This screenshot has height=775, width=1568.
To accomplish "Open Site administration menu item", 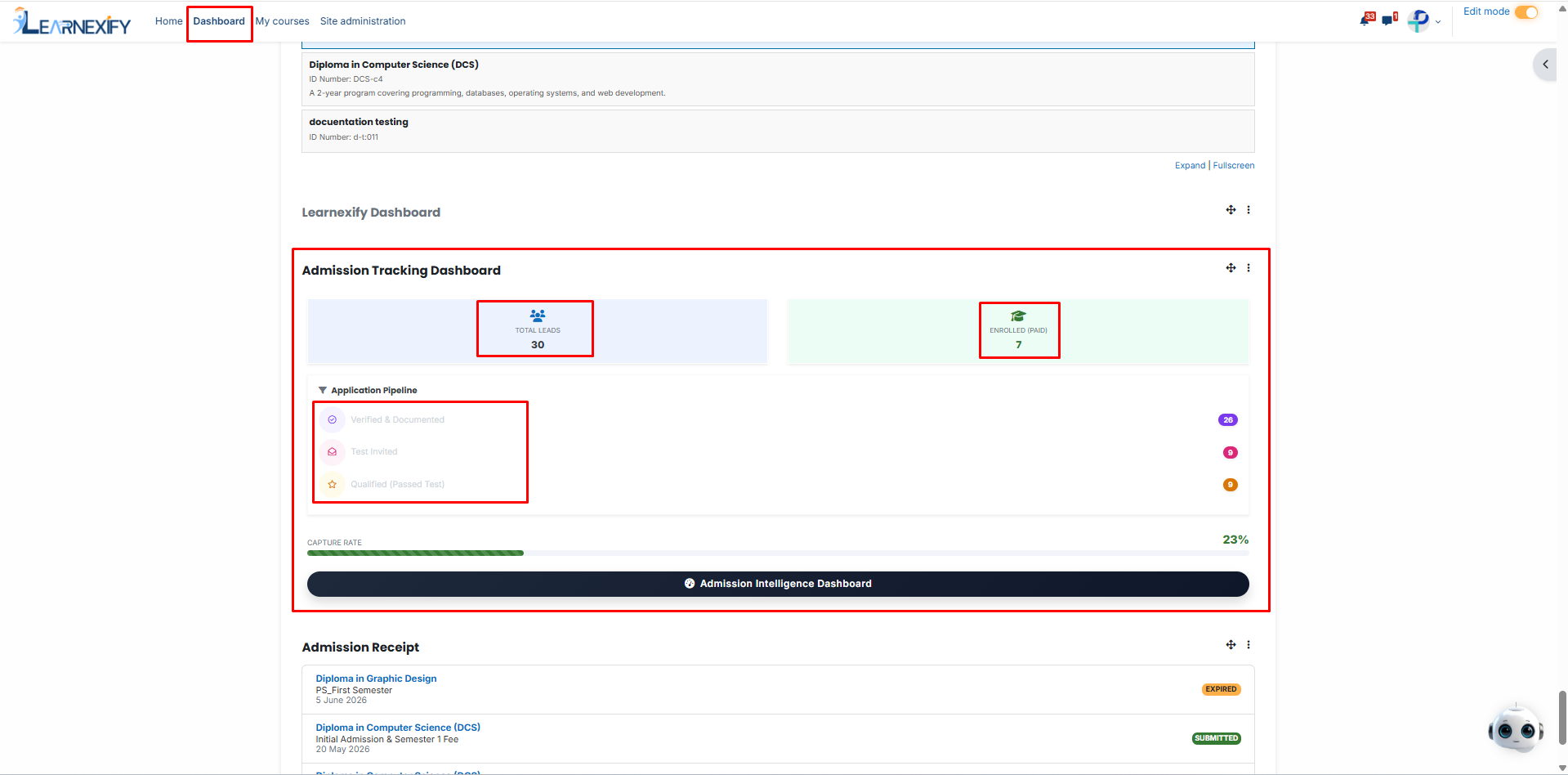I will 363,21.
